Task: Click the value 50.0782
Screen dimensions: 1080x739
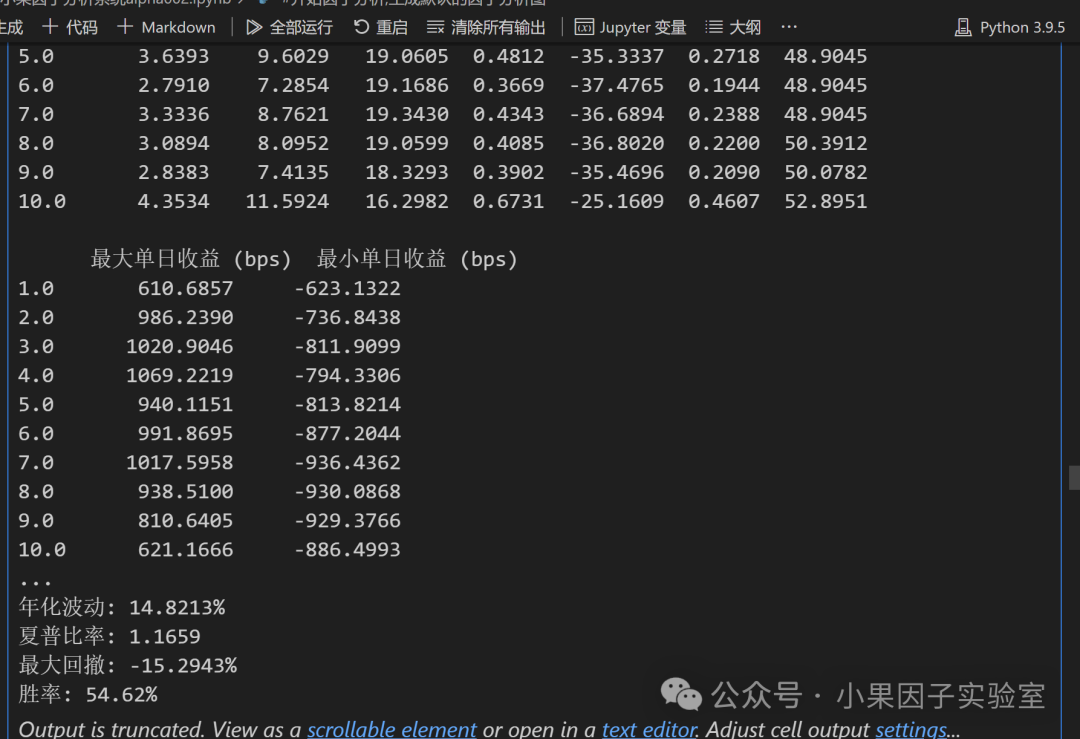Action: 825,172
